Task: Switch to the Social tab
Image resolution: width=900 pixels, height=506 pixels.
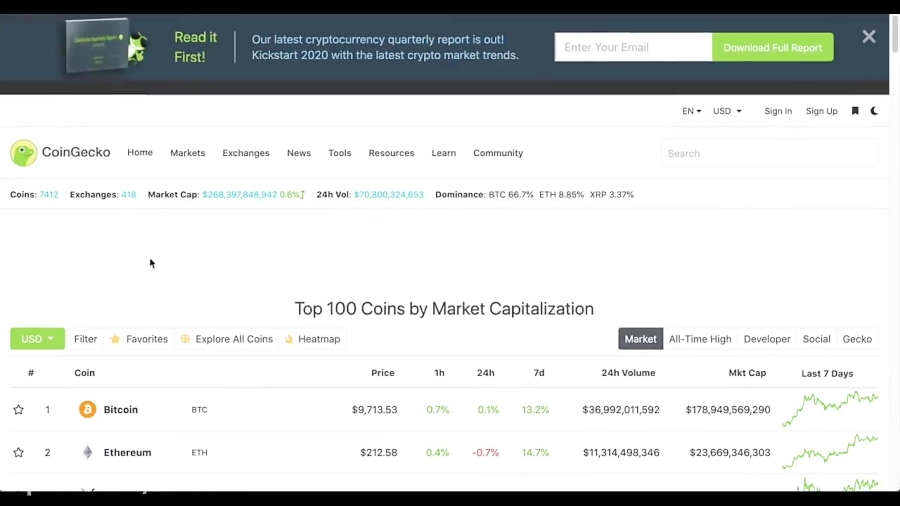Action: pos(816,339)
